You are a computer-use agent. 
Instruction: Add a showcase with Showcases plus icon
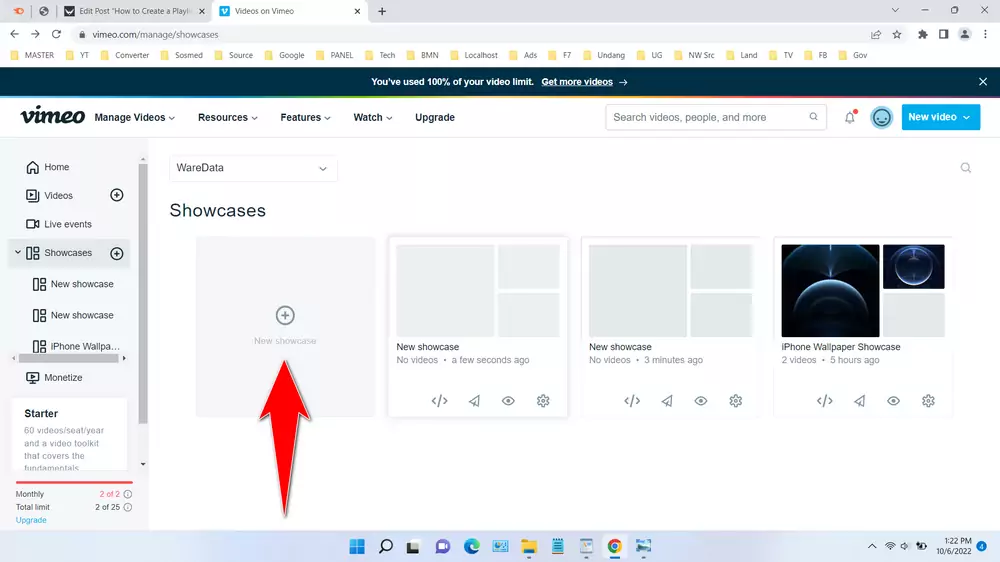click(x=117, y=253)
